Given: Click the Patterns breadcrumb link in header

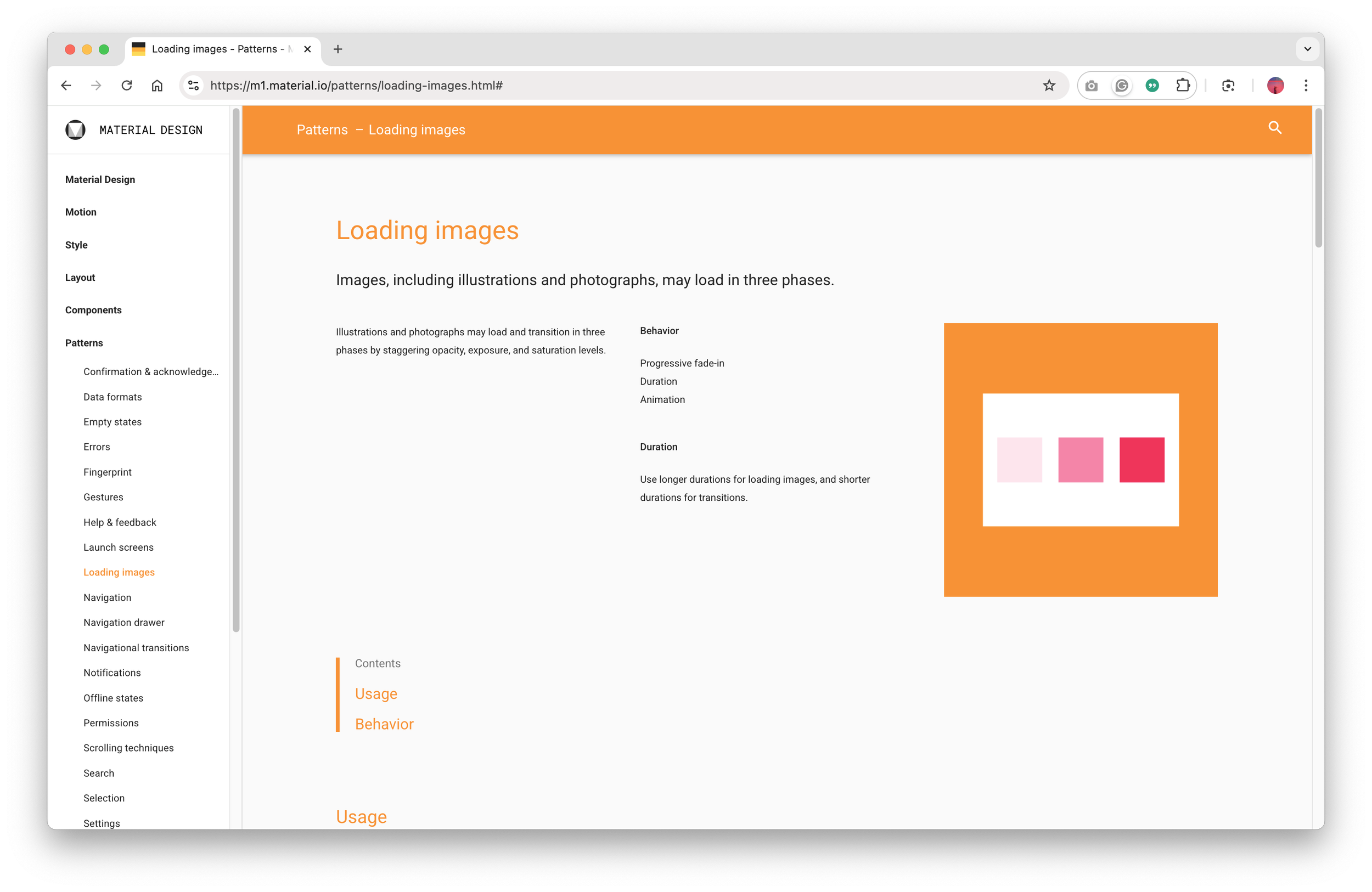Looking at the screenshot, I should (x=322, y=129).
